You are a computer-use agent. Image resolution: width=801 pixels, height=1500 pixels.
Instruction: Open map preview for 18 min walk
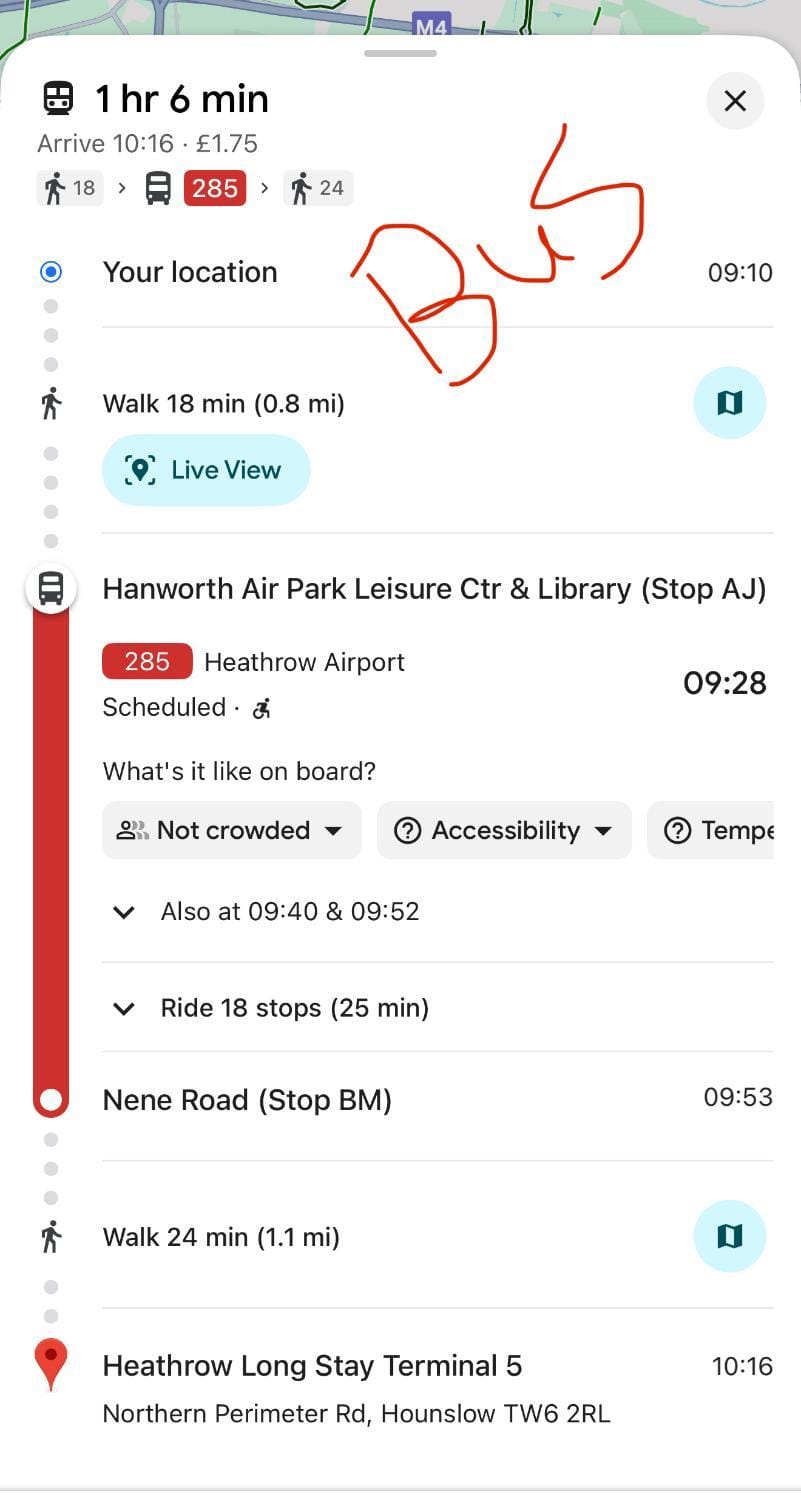(x=730, y=403)
